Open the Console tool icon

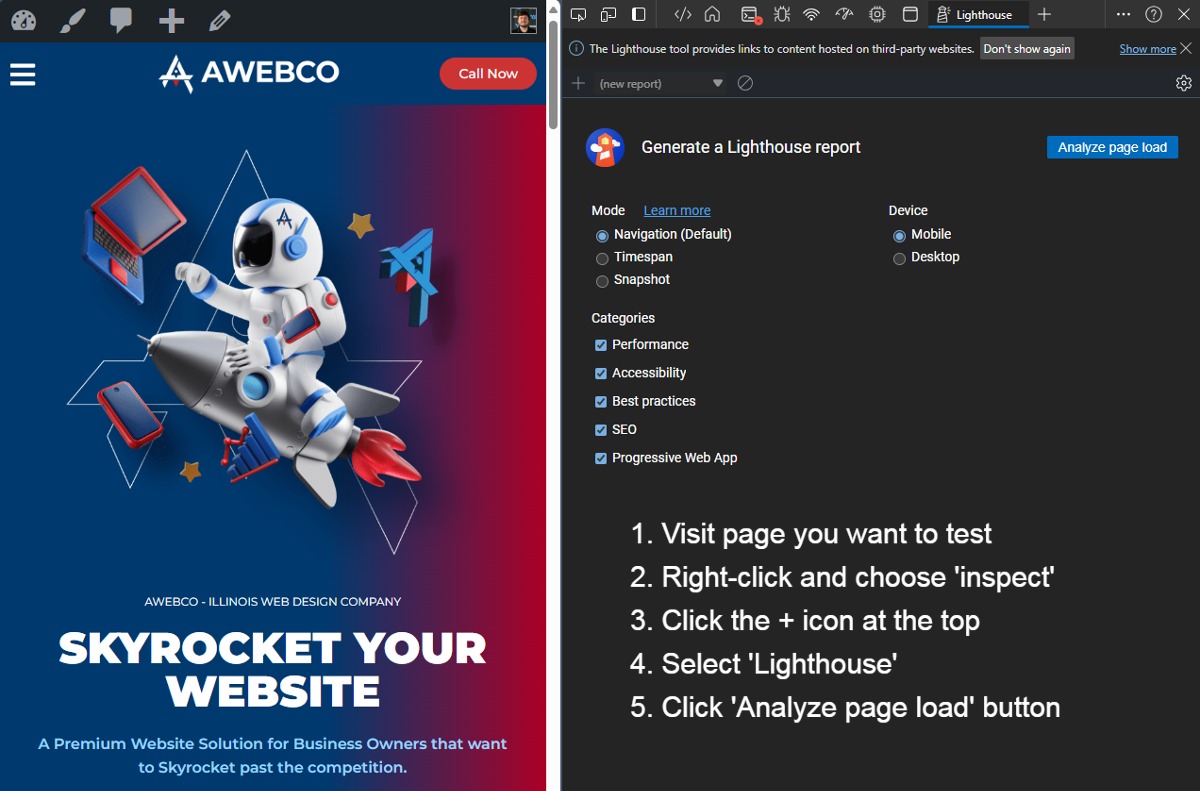[750, 14]
